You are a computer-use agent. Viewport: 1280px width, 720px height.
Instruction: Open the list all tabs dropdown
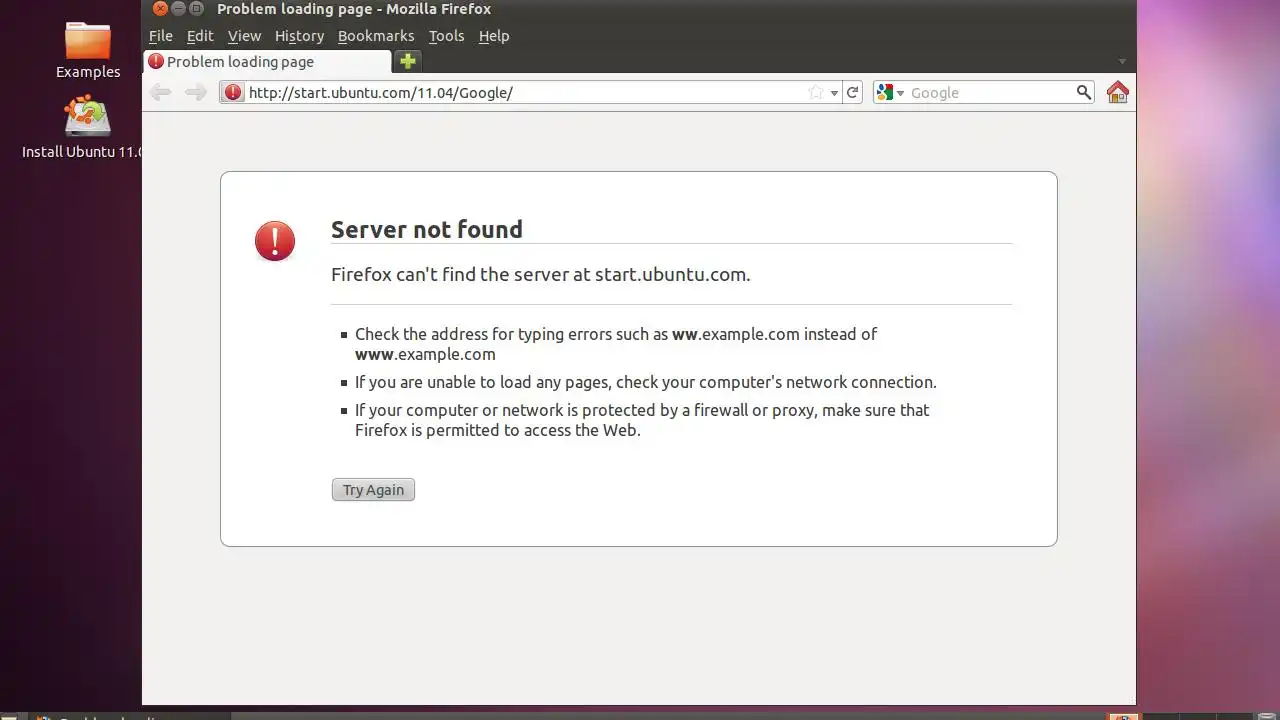coord(1122,62)
